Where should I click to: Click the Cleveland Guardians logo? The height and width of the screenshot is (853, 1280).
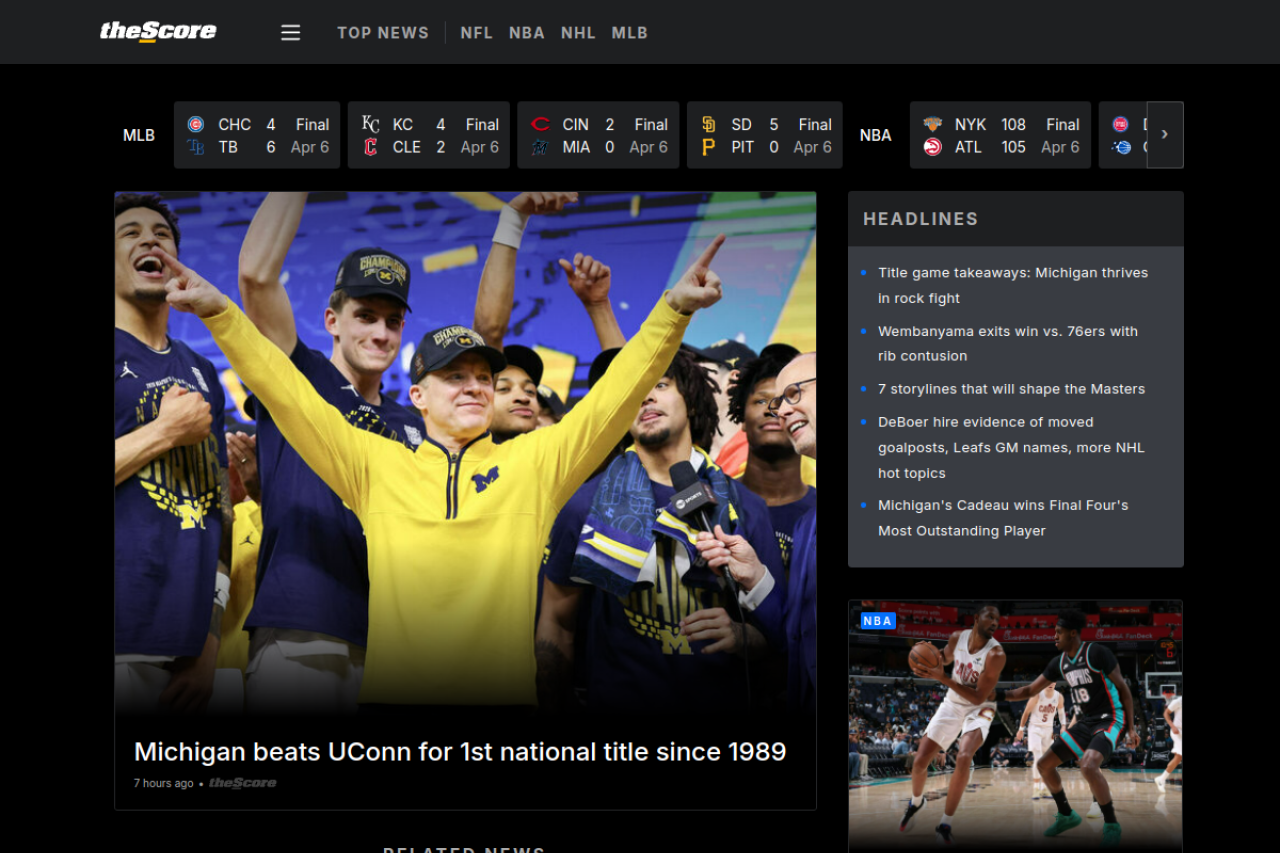click(x=369, y=146)
